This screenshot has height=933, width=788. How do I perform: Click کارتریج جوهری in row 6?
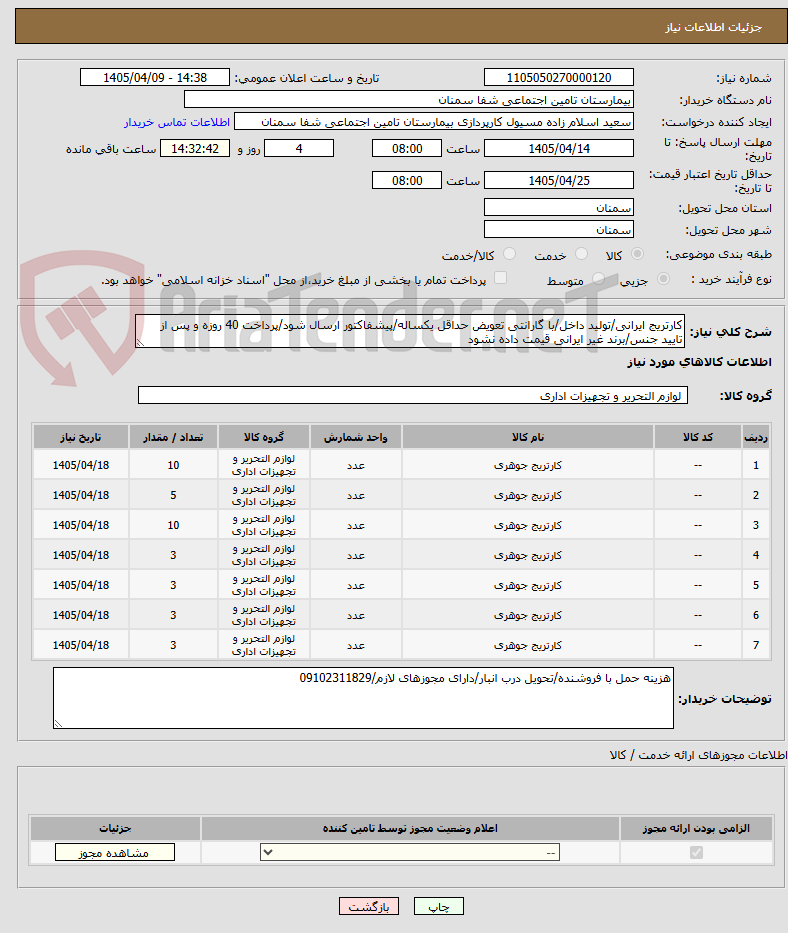528,615
